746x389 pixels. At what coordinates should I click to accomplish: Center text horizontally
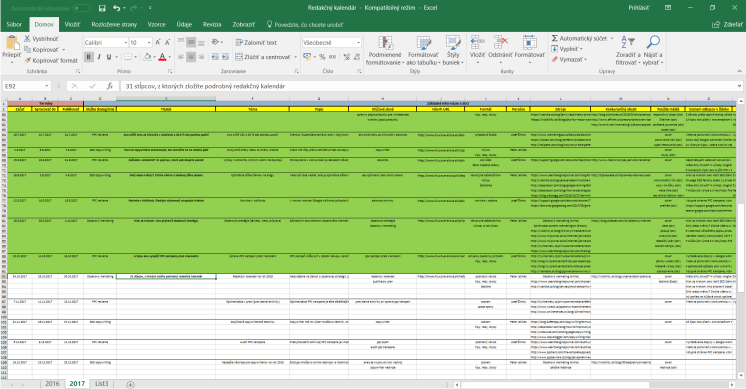point(191,57)
